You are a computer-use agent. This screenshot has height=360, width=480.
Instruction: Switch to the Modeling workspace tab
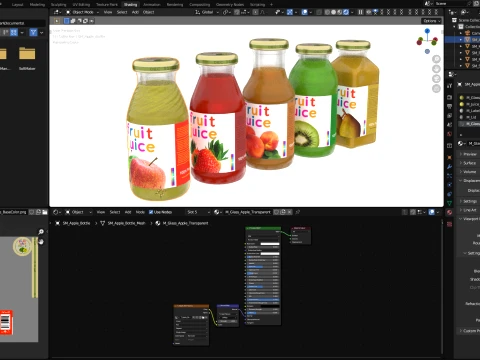[x=37, y=5]
